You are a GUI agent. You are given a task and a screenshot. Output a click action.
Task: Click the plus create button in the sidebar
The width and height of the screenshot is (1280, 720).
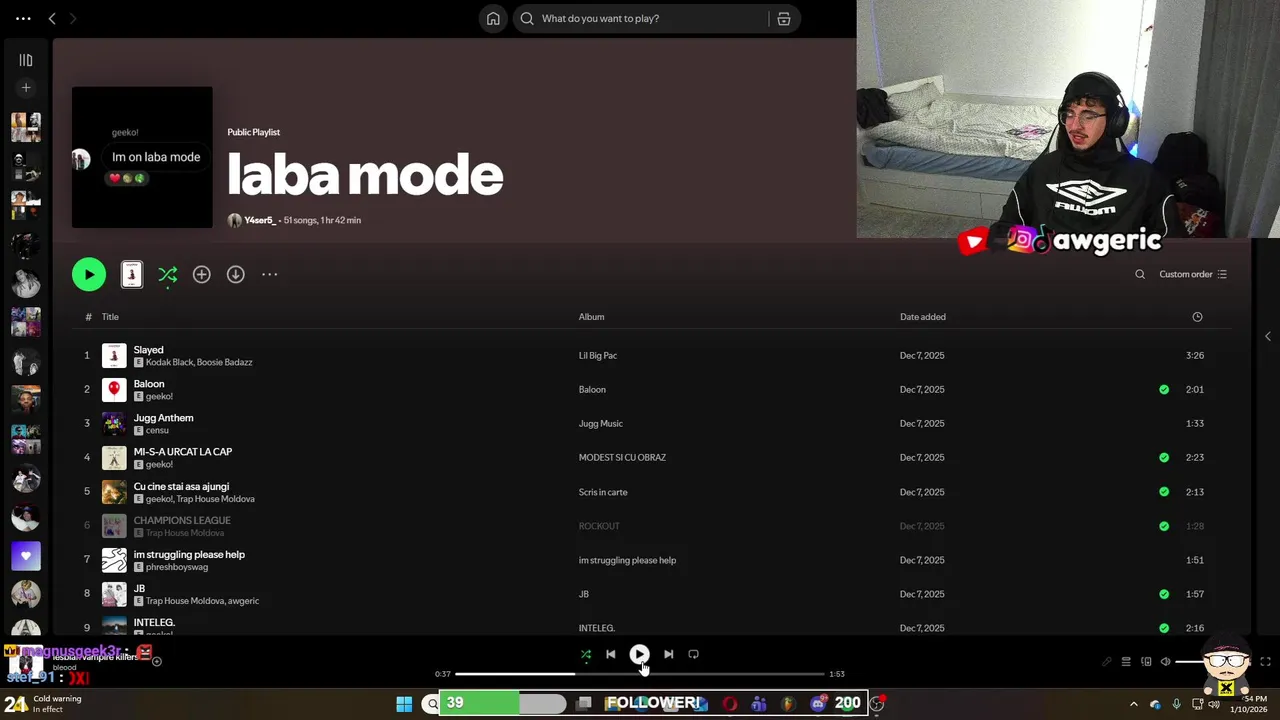(26, 88)
